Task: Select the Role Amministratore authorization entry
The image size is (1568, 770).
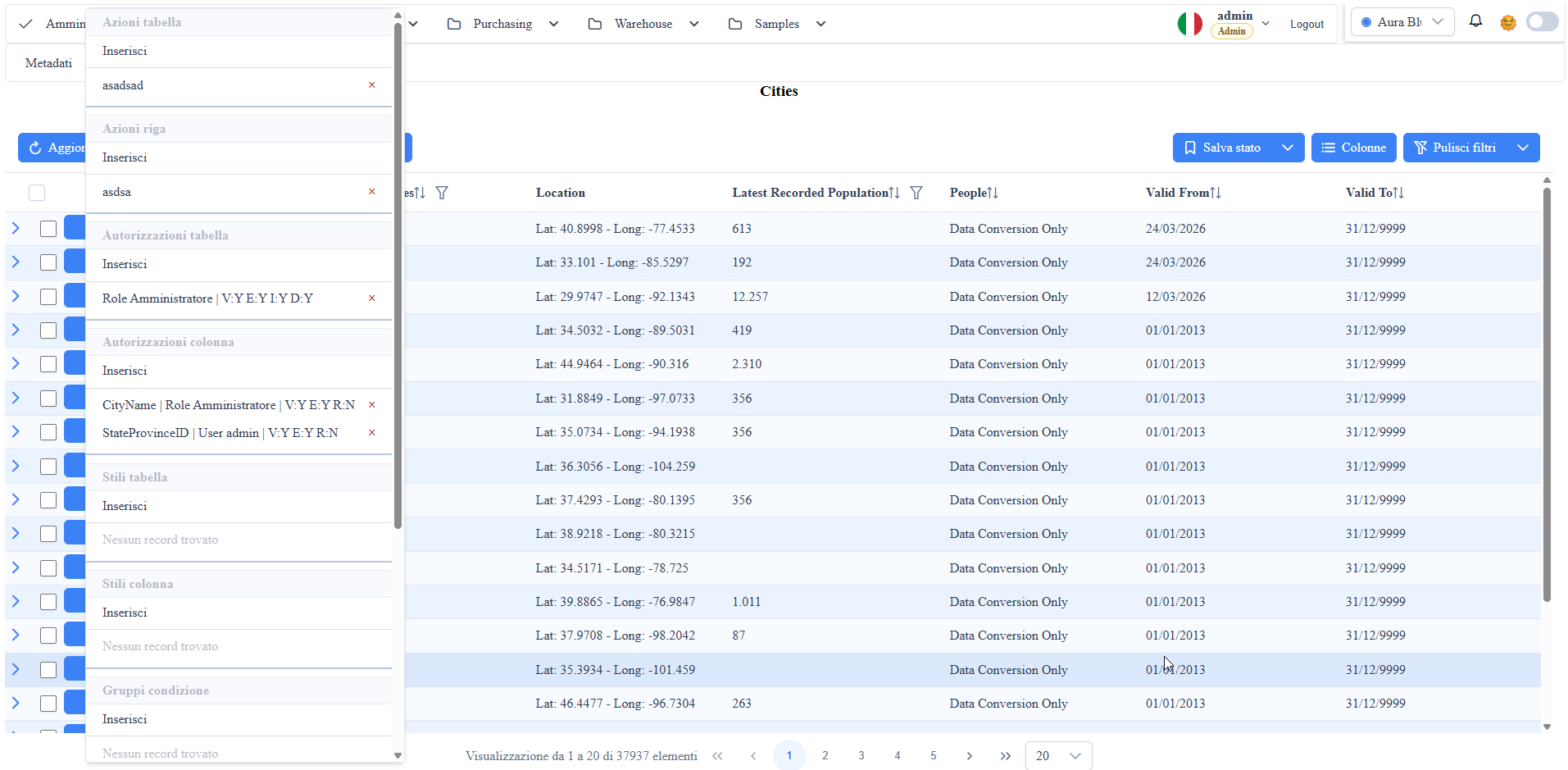Action: click(x=207, y=298)
